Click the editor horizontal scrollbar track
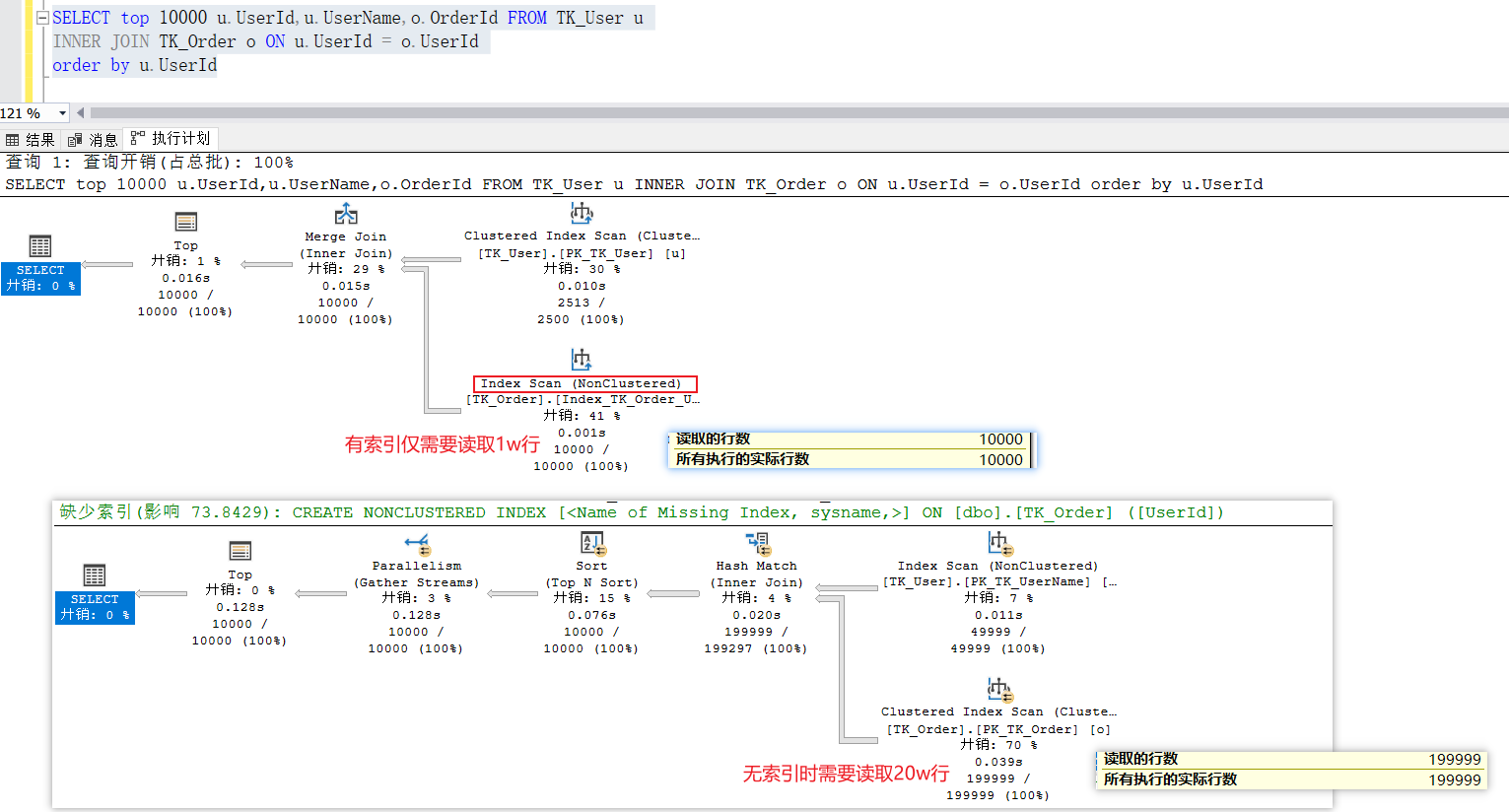 point(789,113)
